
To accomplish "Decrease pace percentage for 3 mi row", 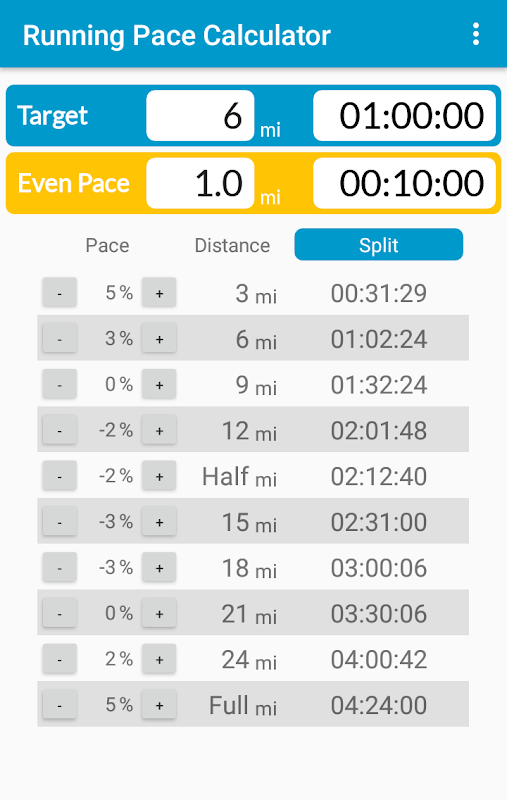I will click(x=60, y=292).
